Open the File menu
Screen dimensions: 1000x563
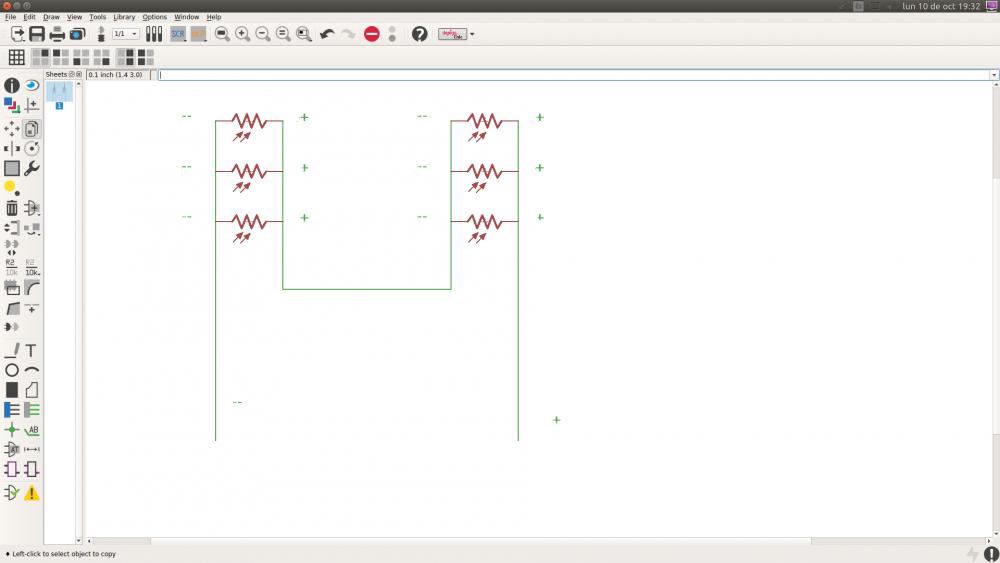pyautogui.click(x=10, y=17)
